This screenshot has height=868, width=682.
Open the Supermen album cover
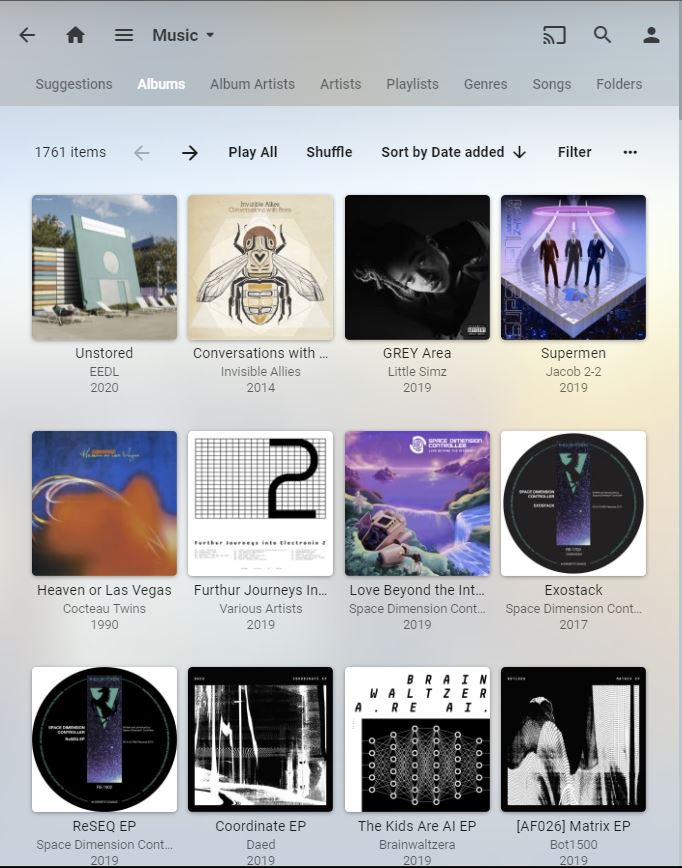coord(573,267)
